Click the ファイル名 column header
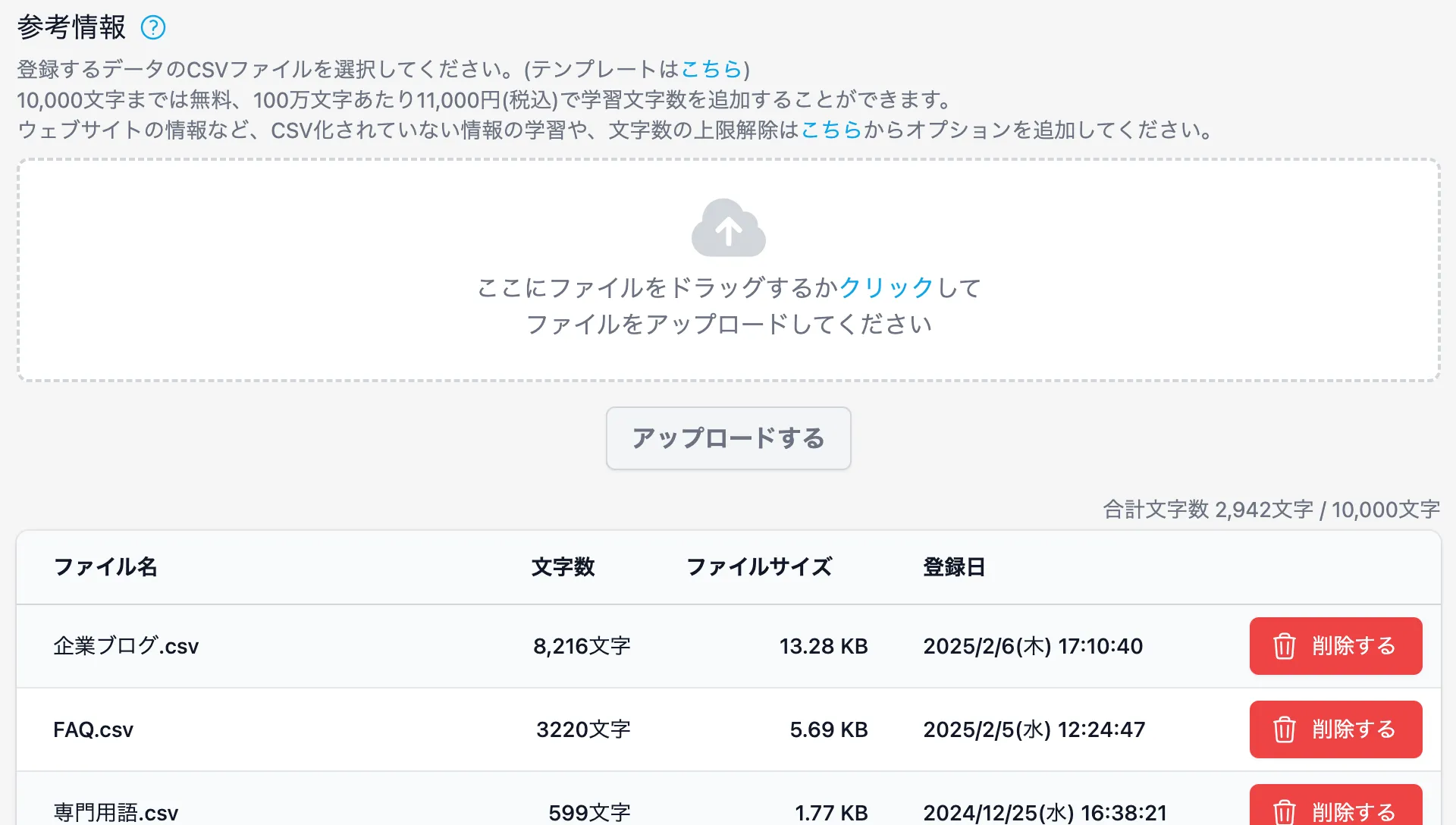The width and height of the screenshot is (1456, 825). pos(105,567)
